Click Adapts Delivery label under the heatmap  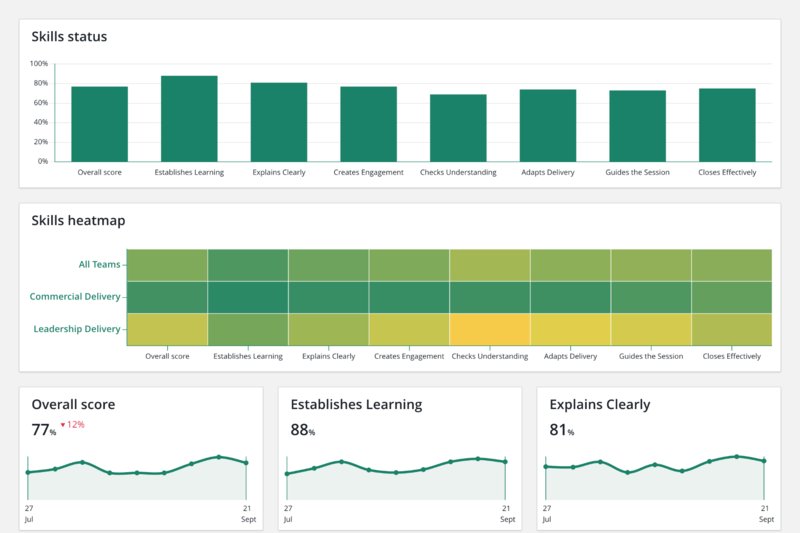570,356
